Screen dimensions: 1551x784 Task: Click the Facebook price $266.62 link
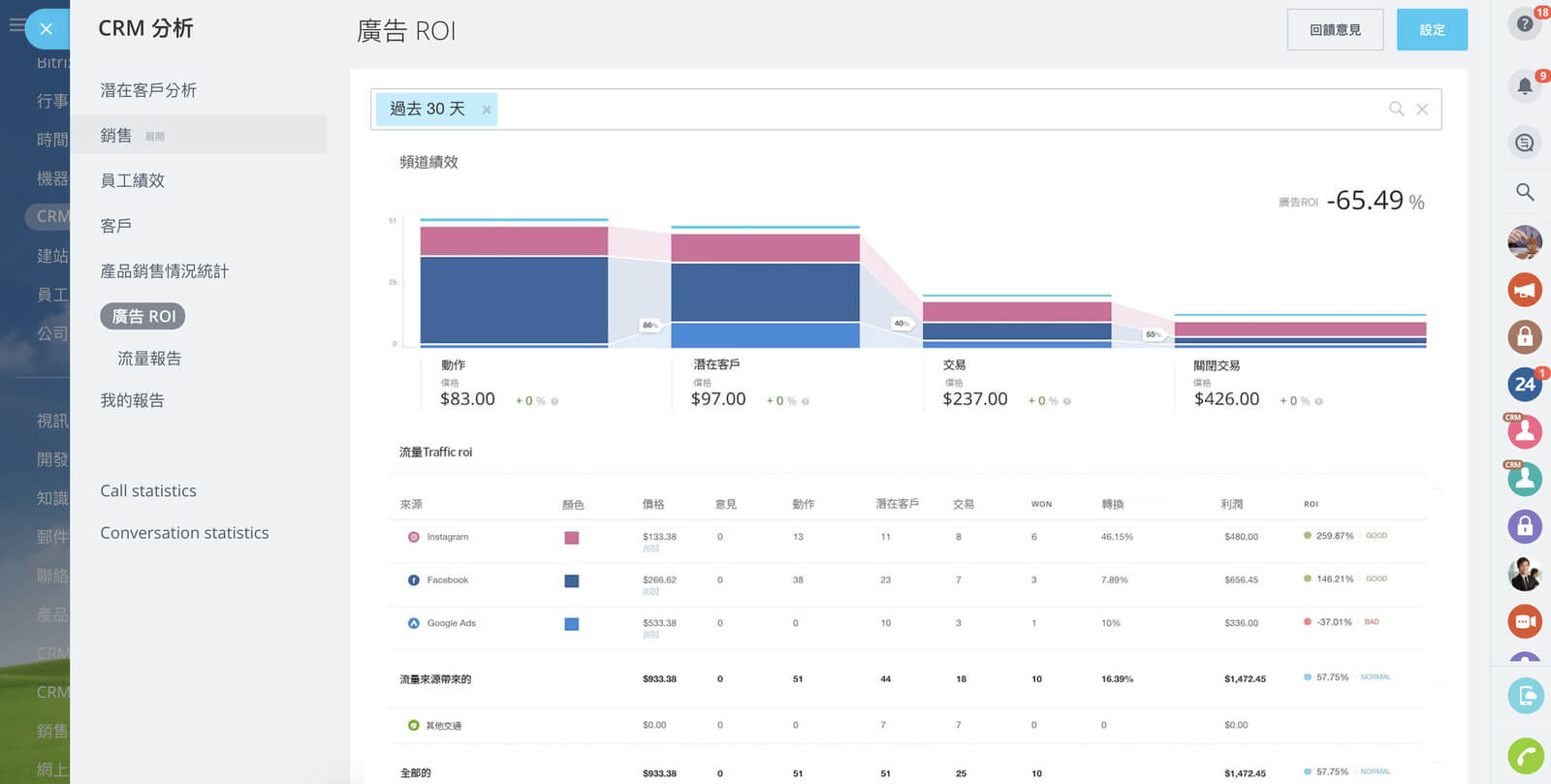point(659,580)
